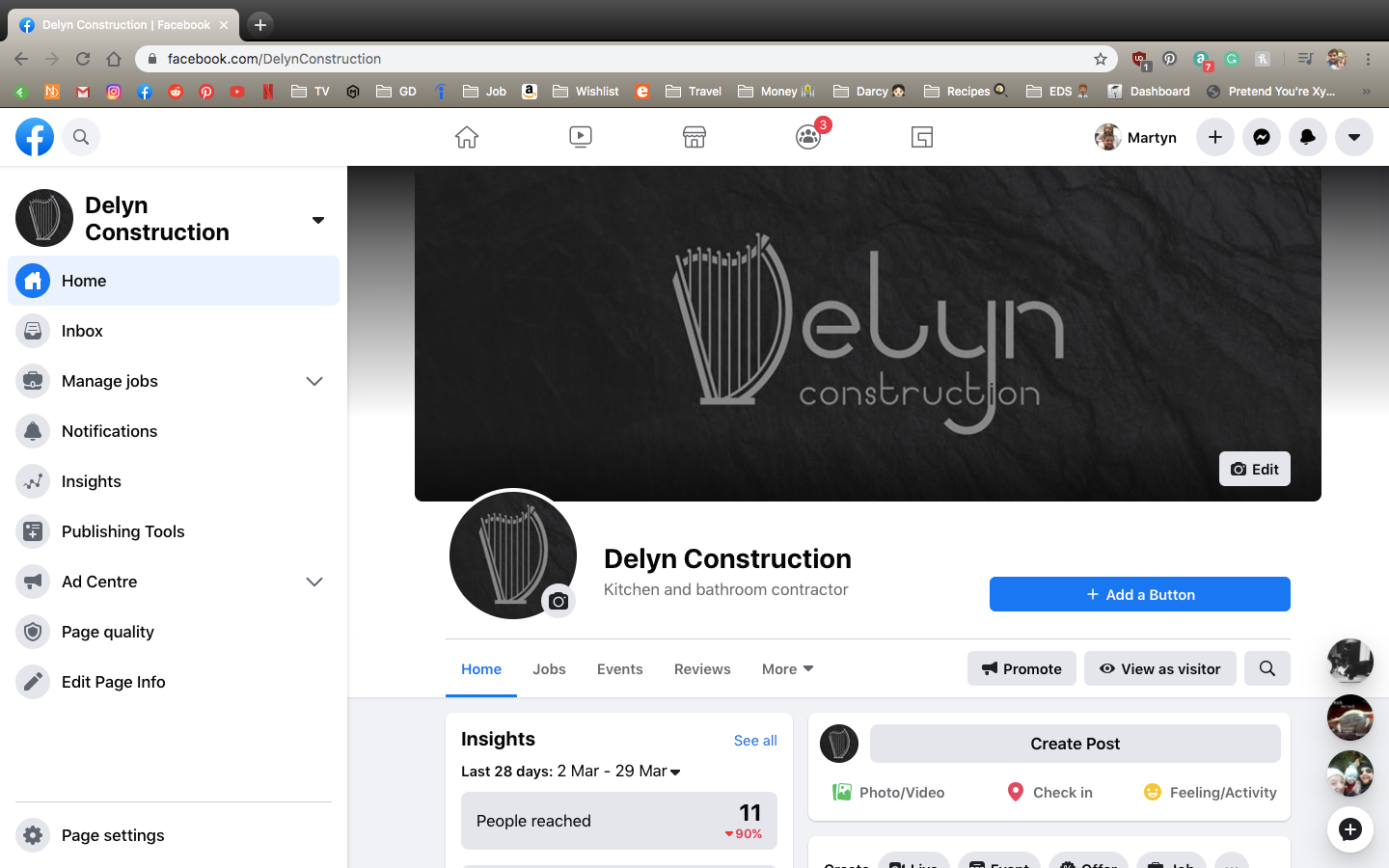Switch to the Events tab
The image size is (1389, 868).
click(x=619, y=668)
